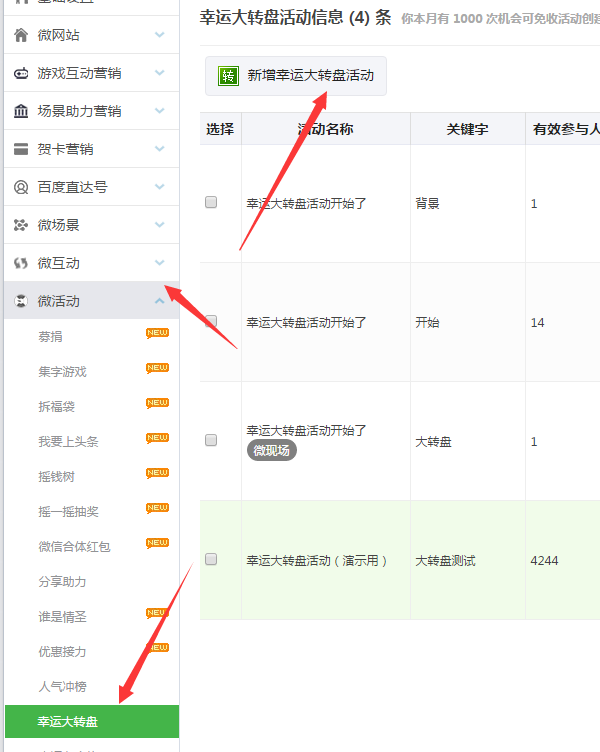The width and height of the screenshot is (600, 752).
Task: Open 微信合体红包 in the sidebar
Action: (74, 546)
